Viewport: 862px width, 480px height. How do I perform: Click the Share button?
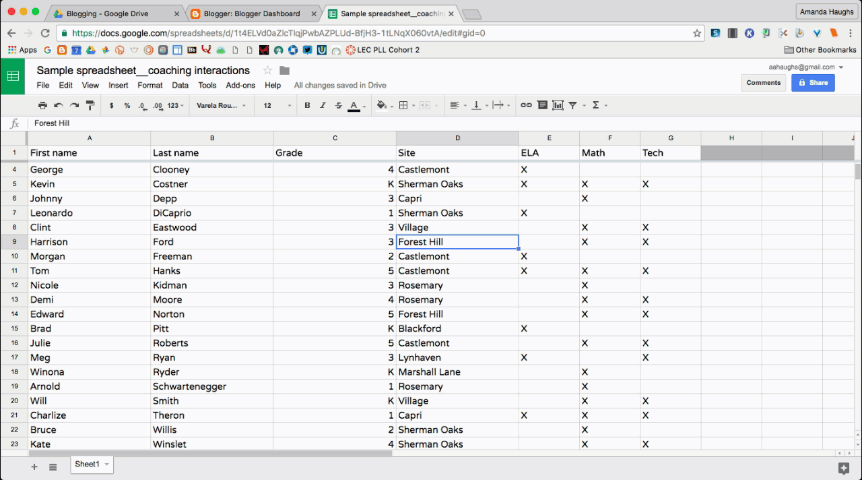pos(813,82)
